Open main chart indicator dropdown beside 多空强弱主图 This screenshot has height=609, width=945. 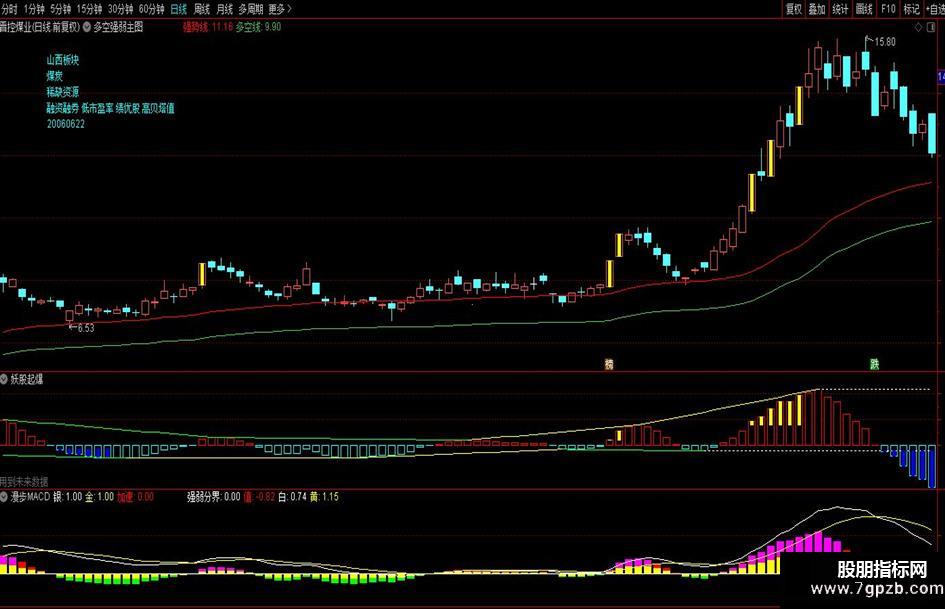(x=87, y=27)
